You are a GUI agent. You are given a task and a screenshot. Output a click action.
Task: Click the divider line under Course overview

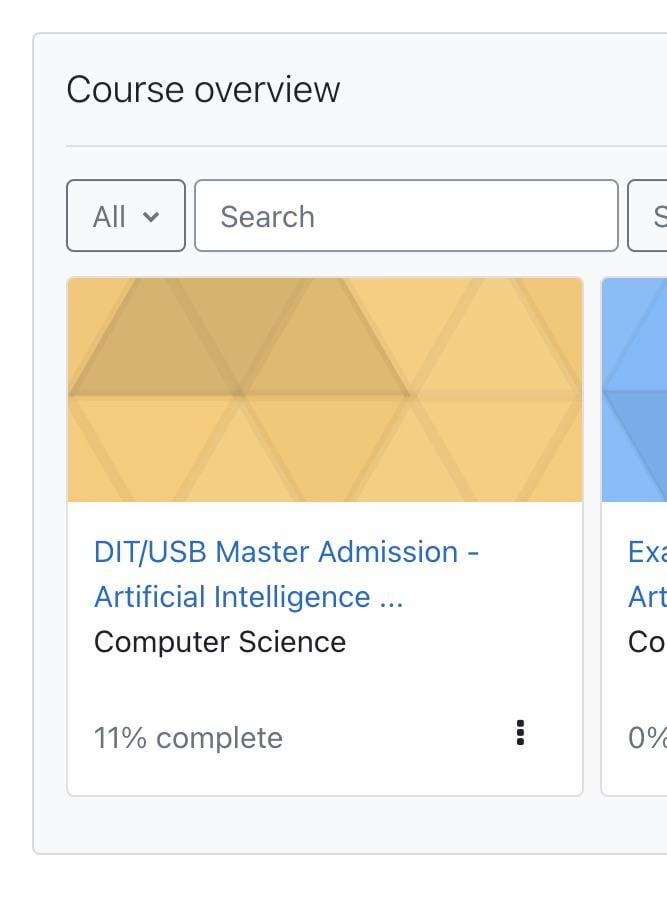coord(367,146)
